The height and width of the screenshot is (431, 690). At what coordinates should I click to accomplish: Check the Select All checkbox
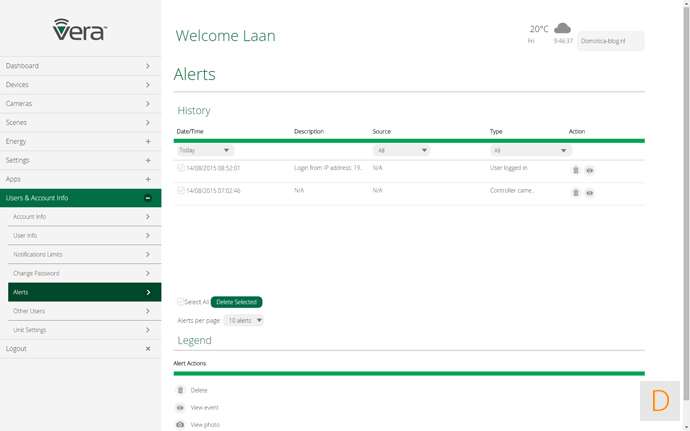point(180,301)
